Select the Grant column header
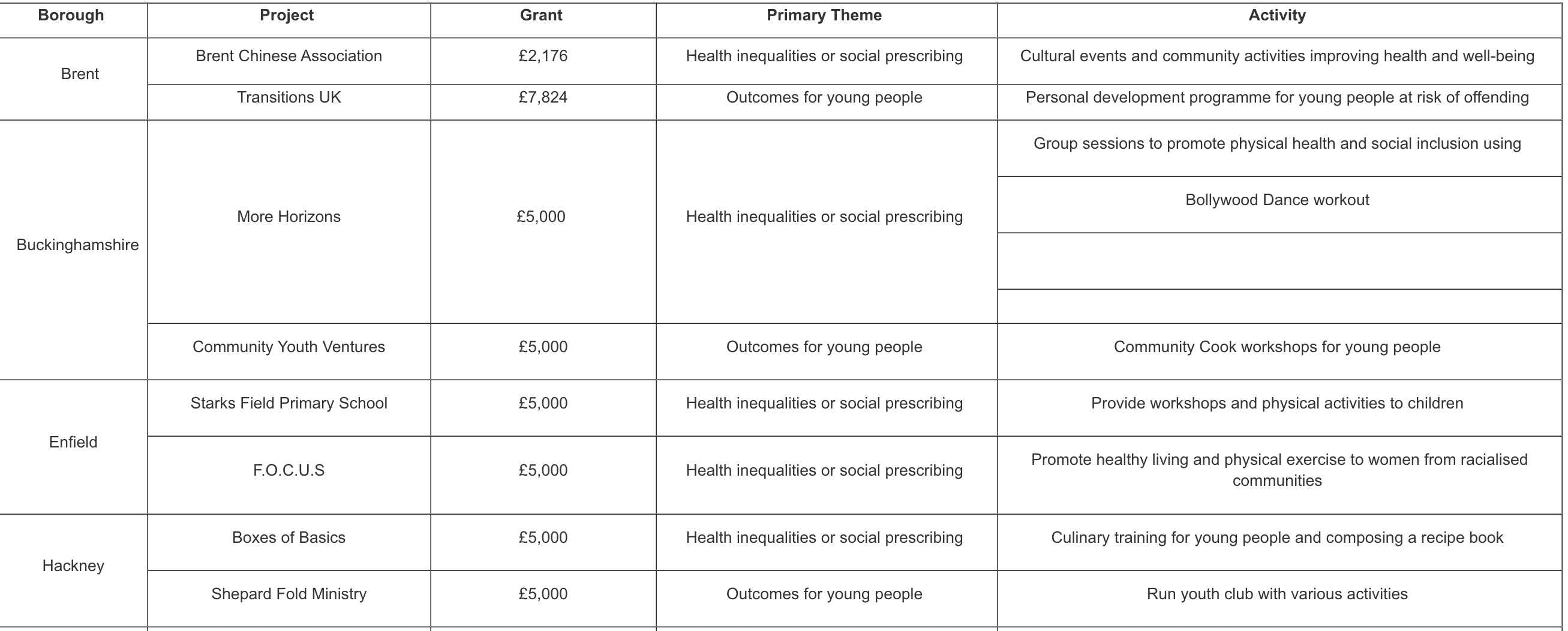Screen dimensions: 1568x631 click(x=541, y=16)
